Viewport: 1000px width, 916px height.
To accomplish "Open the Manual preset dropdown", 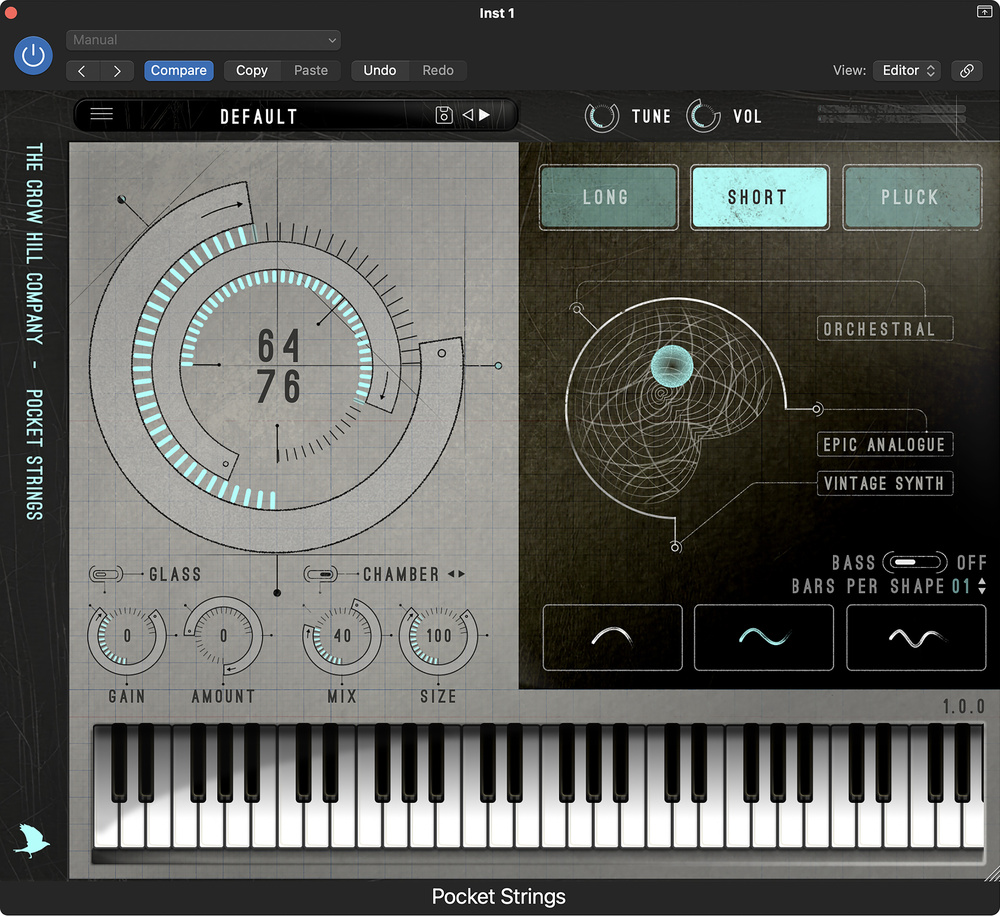I will 203,40.
